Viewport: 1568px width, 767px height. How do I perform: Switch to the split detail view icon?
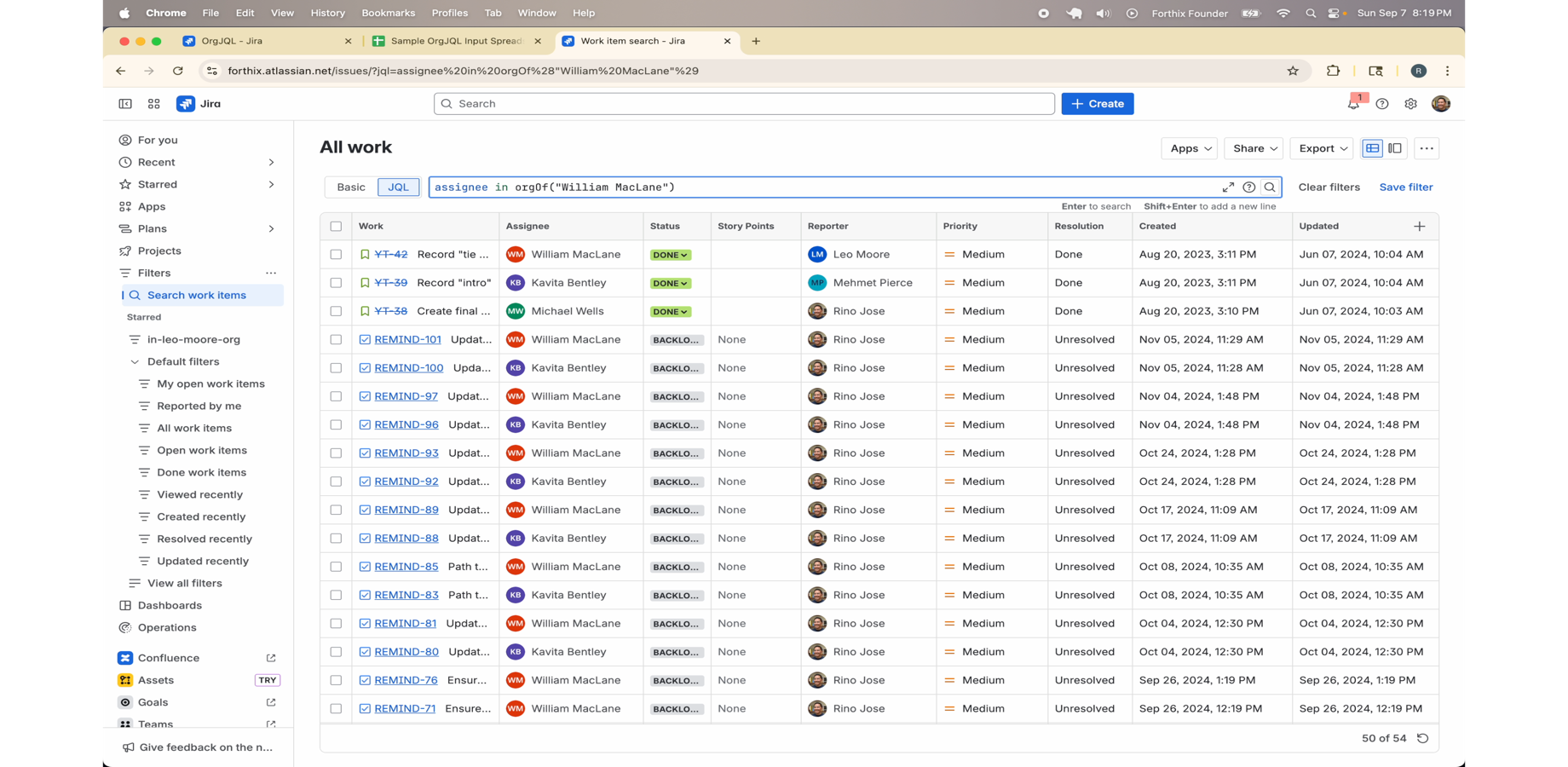point(1395,148)
